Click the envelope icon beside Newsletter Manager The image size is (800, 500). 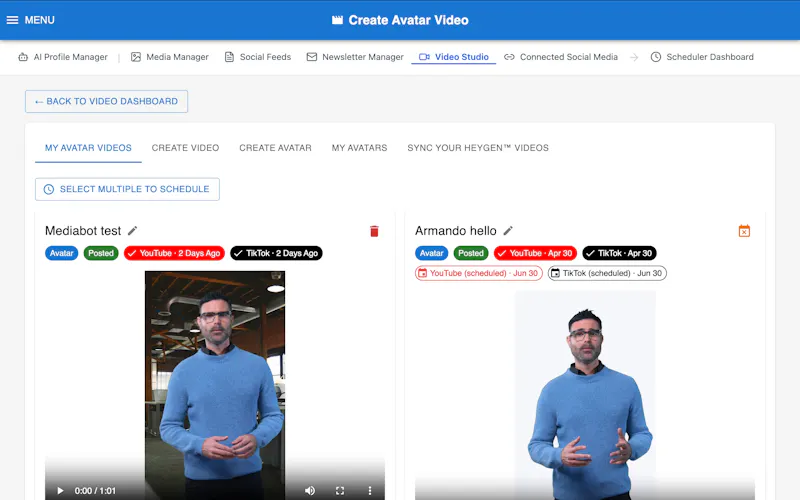point(312,57)
